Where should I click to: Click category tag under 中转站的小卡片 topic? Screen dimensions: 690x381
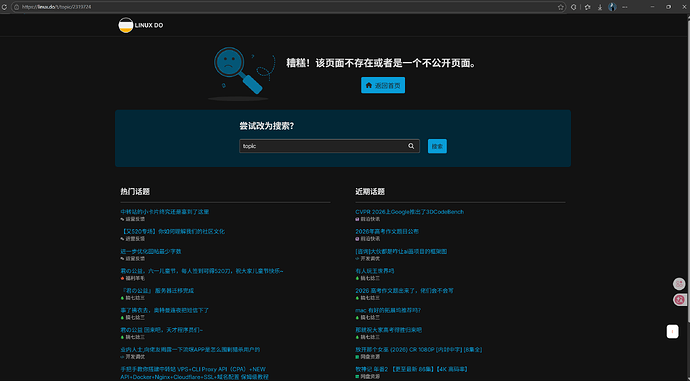132,219
